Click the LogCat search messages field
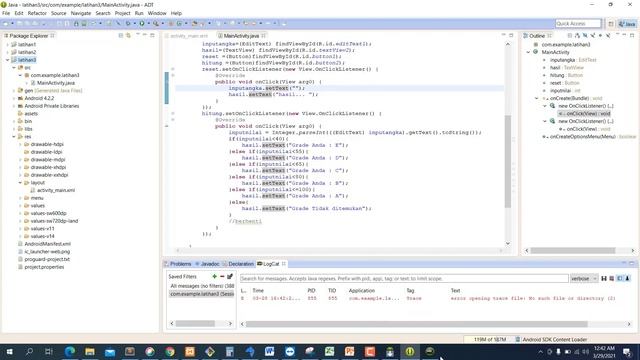 404,278
